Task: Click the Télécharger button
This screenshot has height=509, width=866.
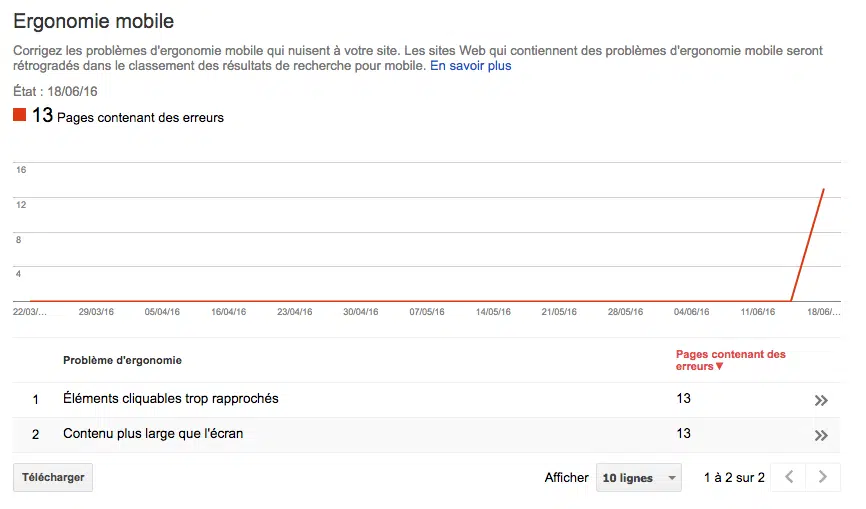Action: coord(53,478)
